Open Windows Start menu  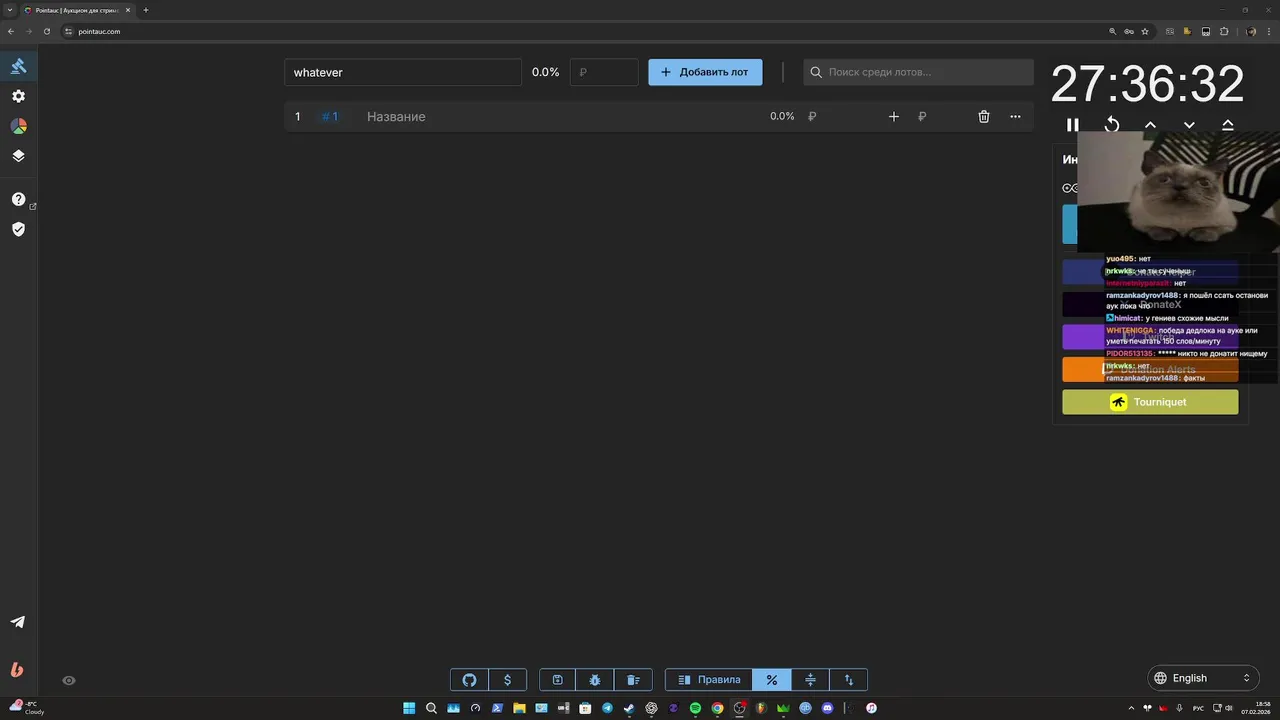[409, 708]
